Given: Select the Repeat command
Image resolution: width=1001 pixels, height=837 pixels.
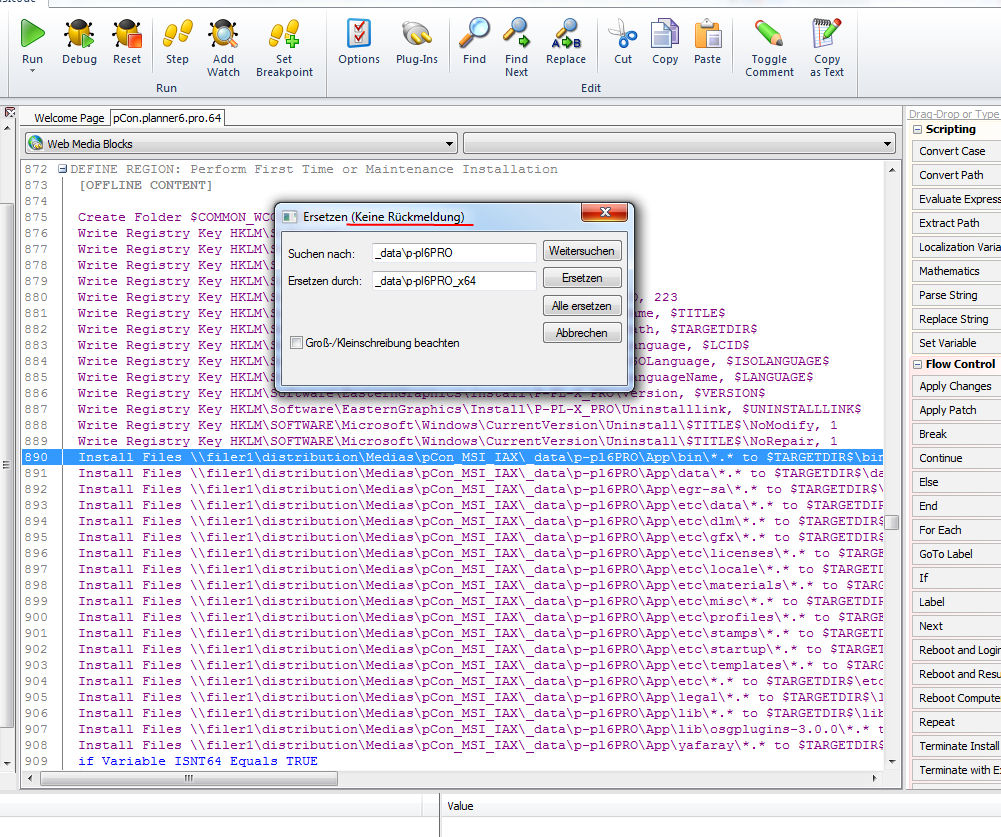Looking at the screenshot, I should coord(956,722).
